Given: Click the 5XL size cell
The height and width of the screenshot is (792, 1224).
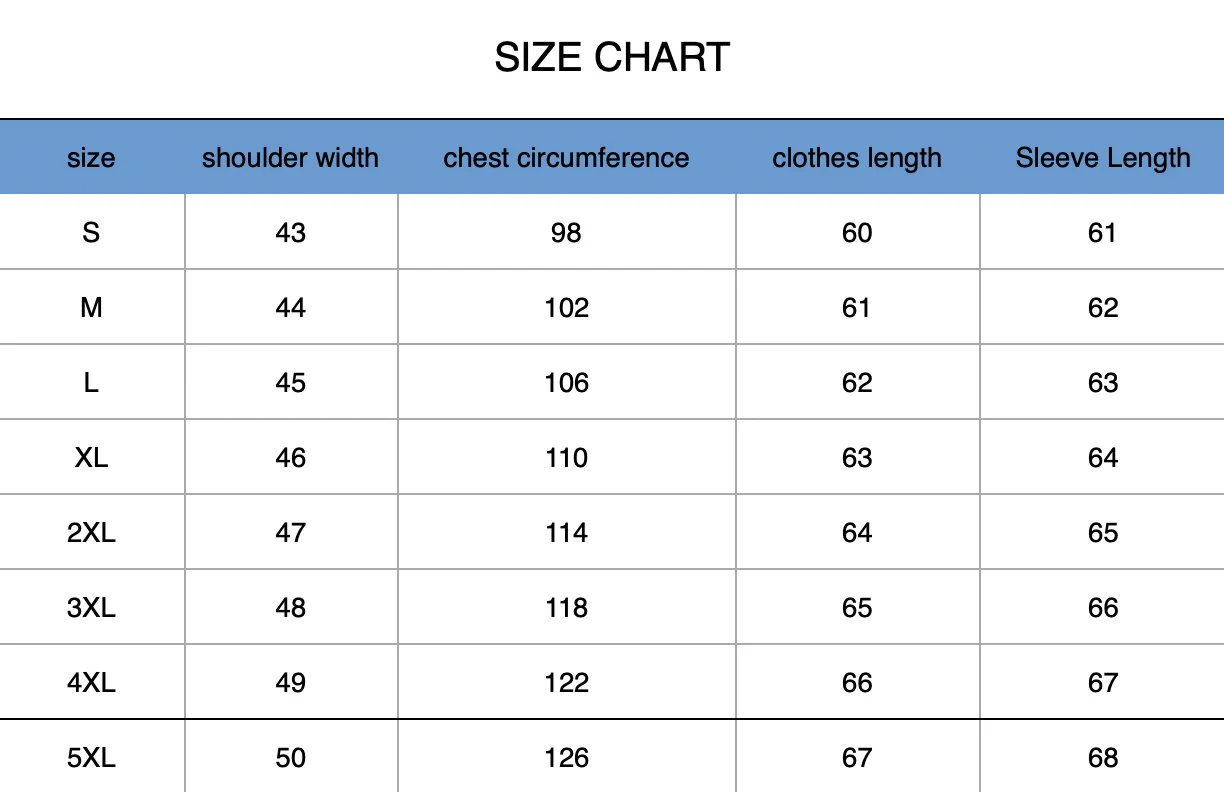Looking at the screenshot, I should pyautogui.click(x=91, y=758).
